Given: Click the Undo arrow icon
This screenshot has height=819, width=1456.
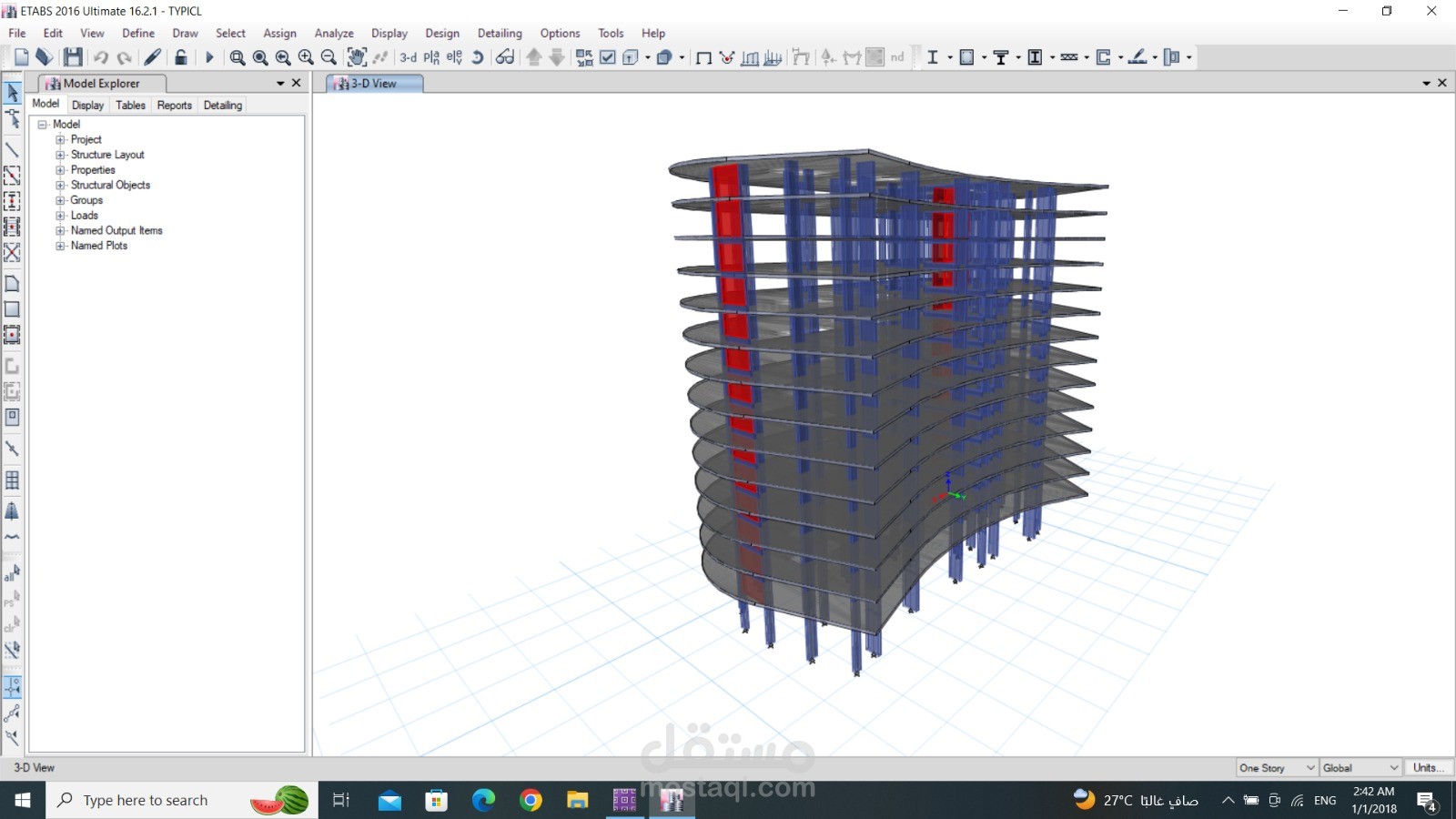Looking at the screenshot, I should 101,57.
